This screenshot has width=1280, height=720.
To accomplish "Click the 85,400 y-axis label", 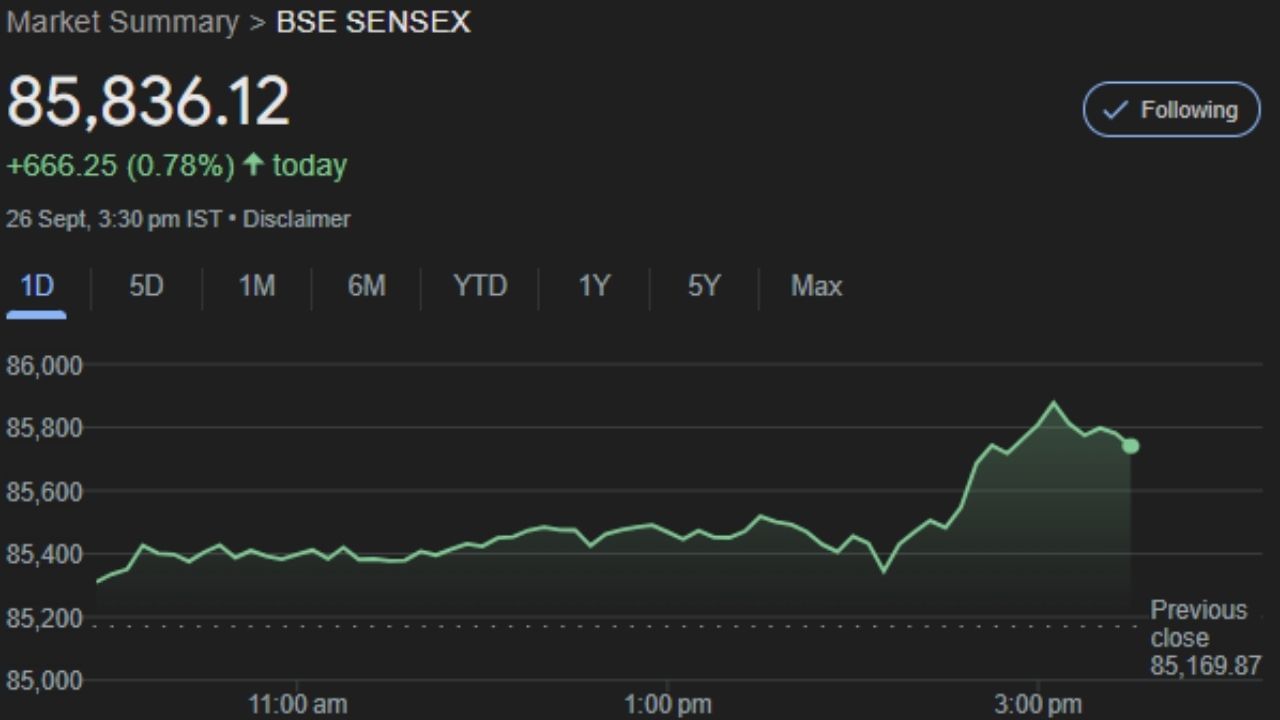I will [44, 555].
